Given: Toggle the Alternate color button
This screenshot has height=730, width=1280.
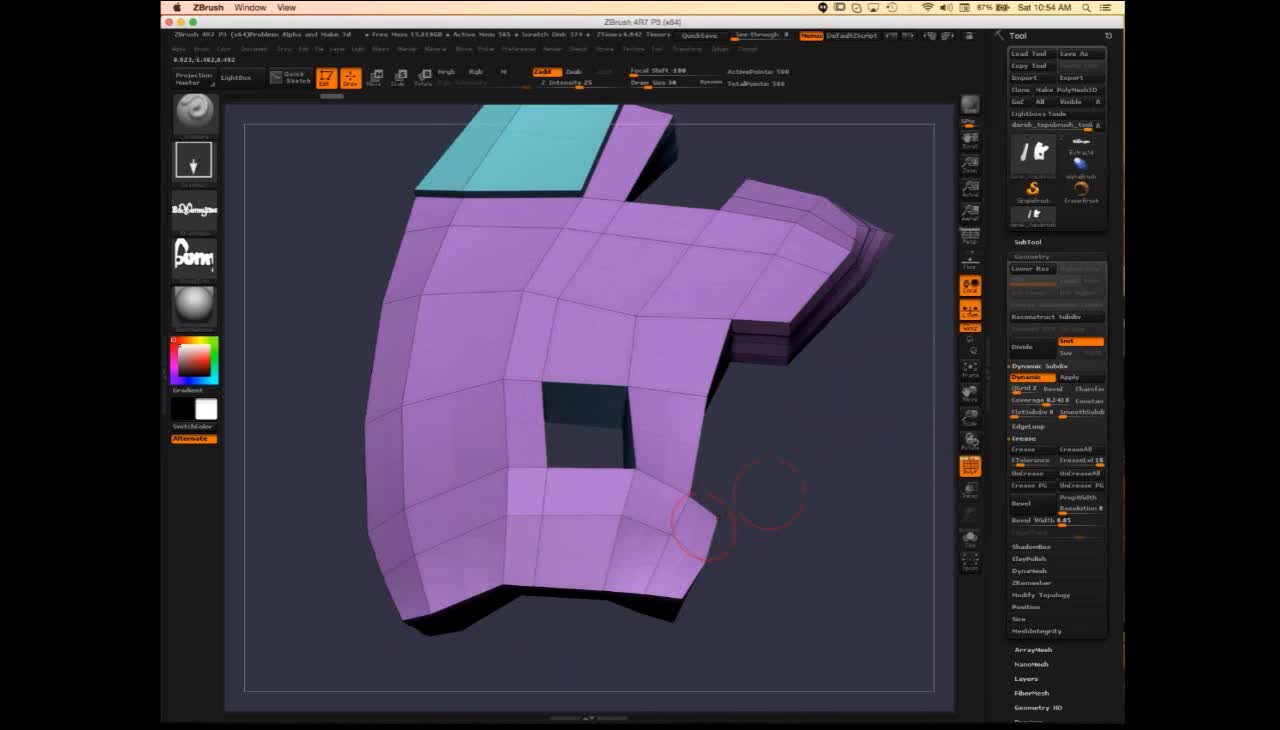Looking at the screenshot, I should [192, 439].
